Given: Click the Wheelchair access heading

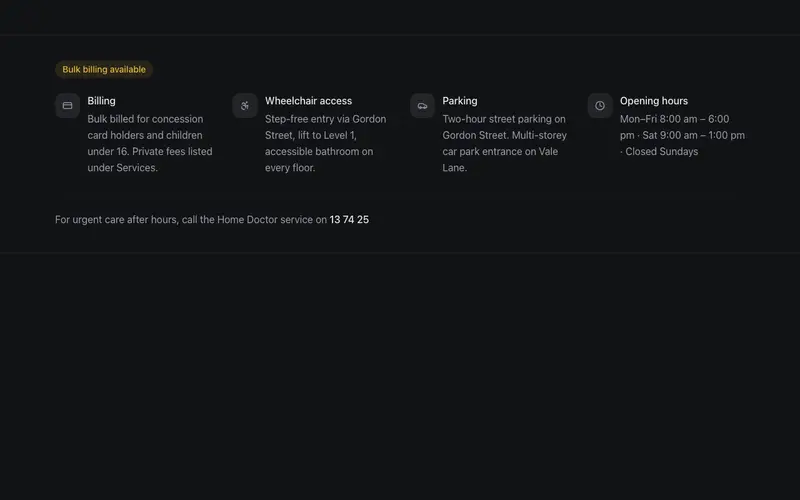Looking at the screenshot, I should click(x=308, y=101).
